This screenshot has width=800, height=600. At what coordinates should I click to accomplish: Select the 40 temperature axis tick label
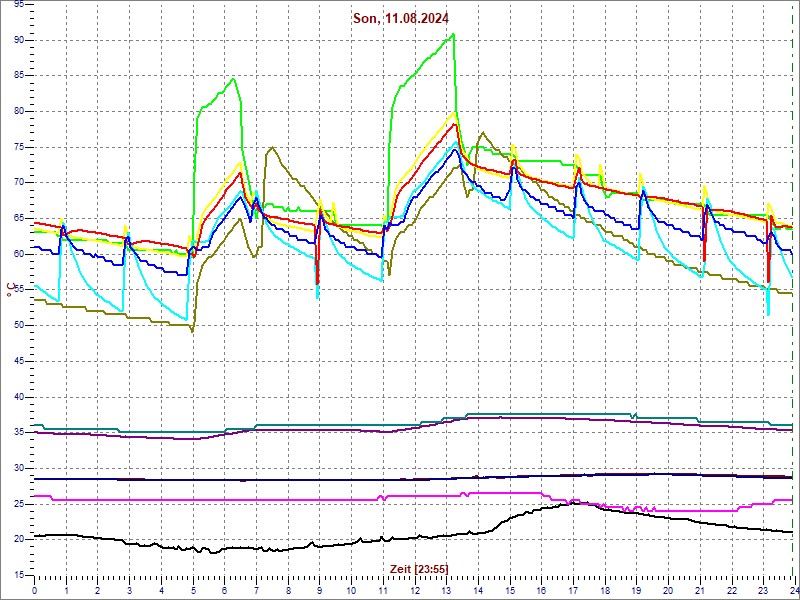tap(18, 397)
